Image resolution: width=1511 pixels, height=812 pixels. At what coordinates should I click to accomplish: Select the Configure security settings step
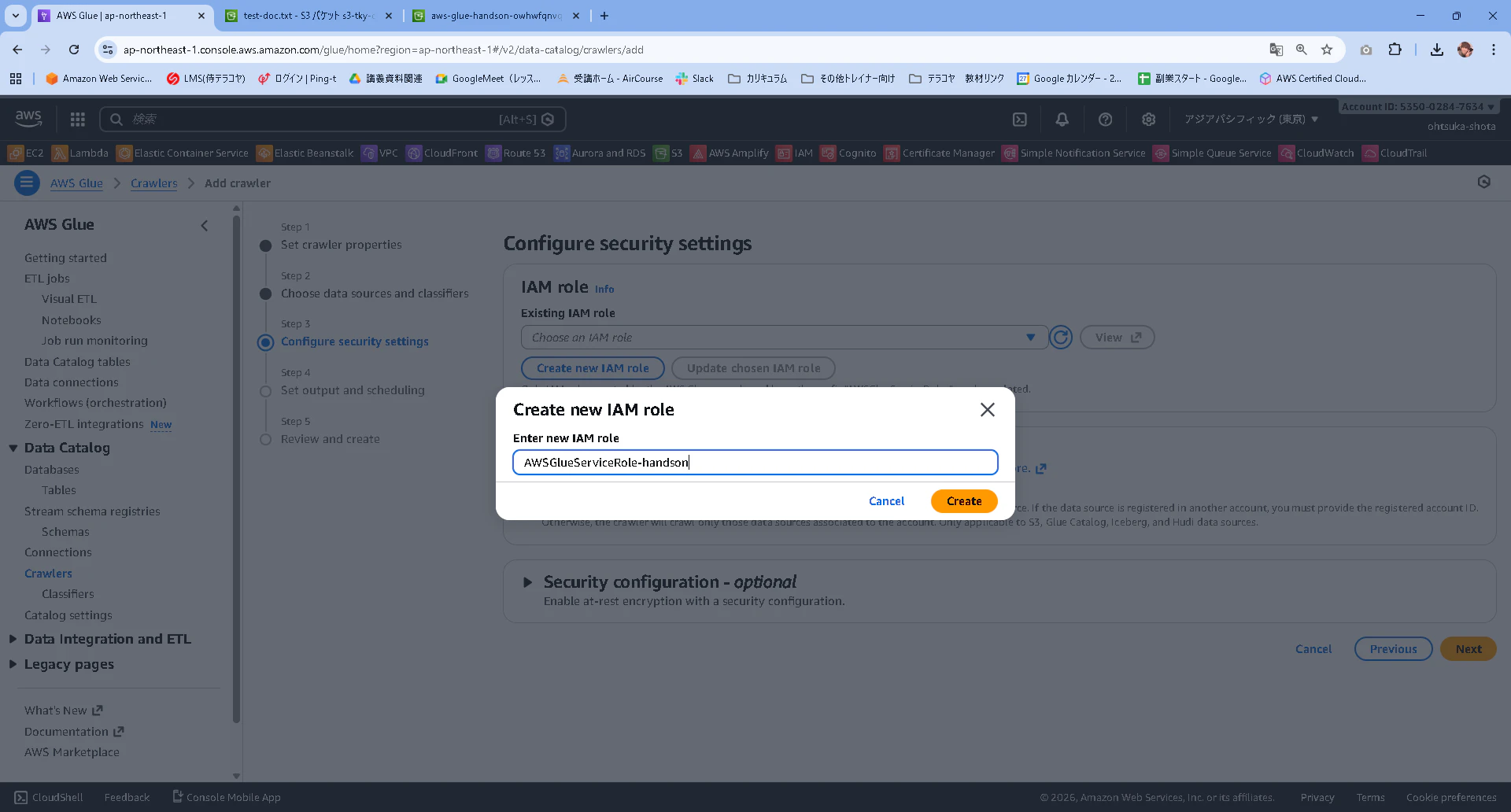pyautogui.click(x=355, y=341)
